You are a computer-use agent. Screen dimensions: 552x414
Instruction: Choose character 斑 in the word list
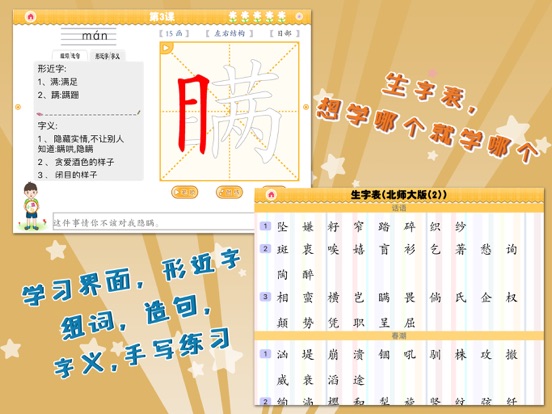(x=282, y=250)
